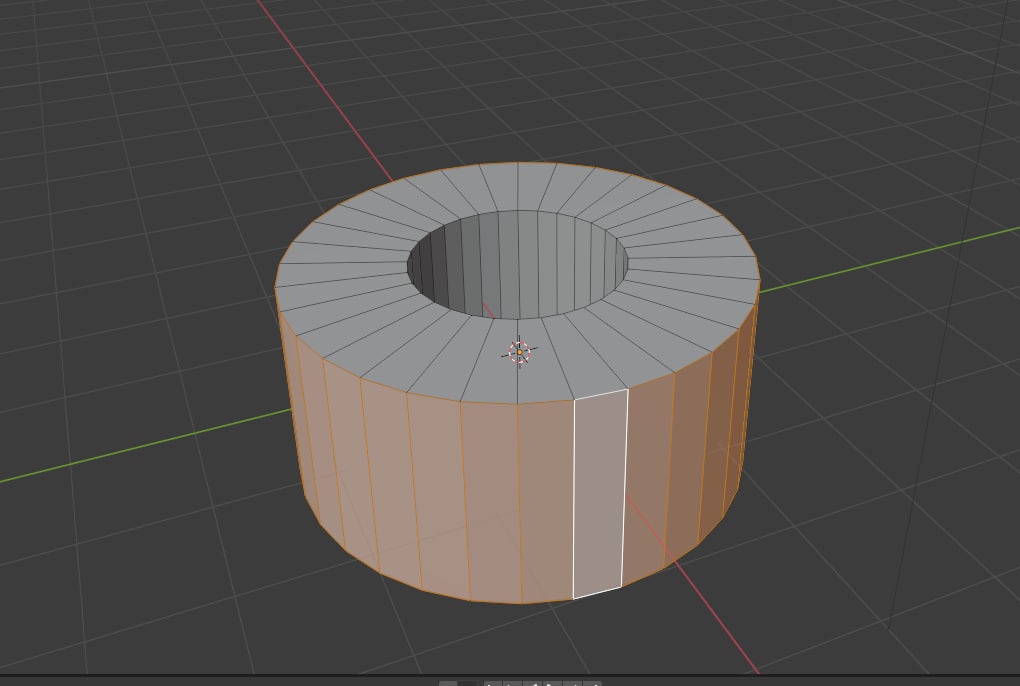This screenshot has height=686, width=1020.
Task: Select the inner hole wall of the ring mesh
Action: click(518, 265)
